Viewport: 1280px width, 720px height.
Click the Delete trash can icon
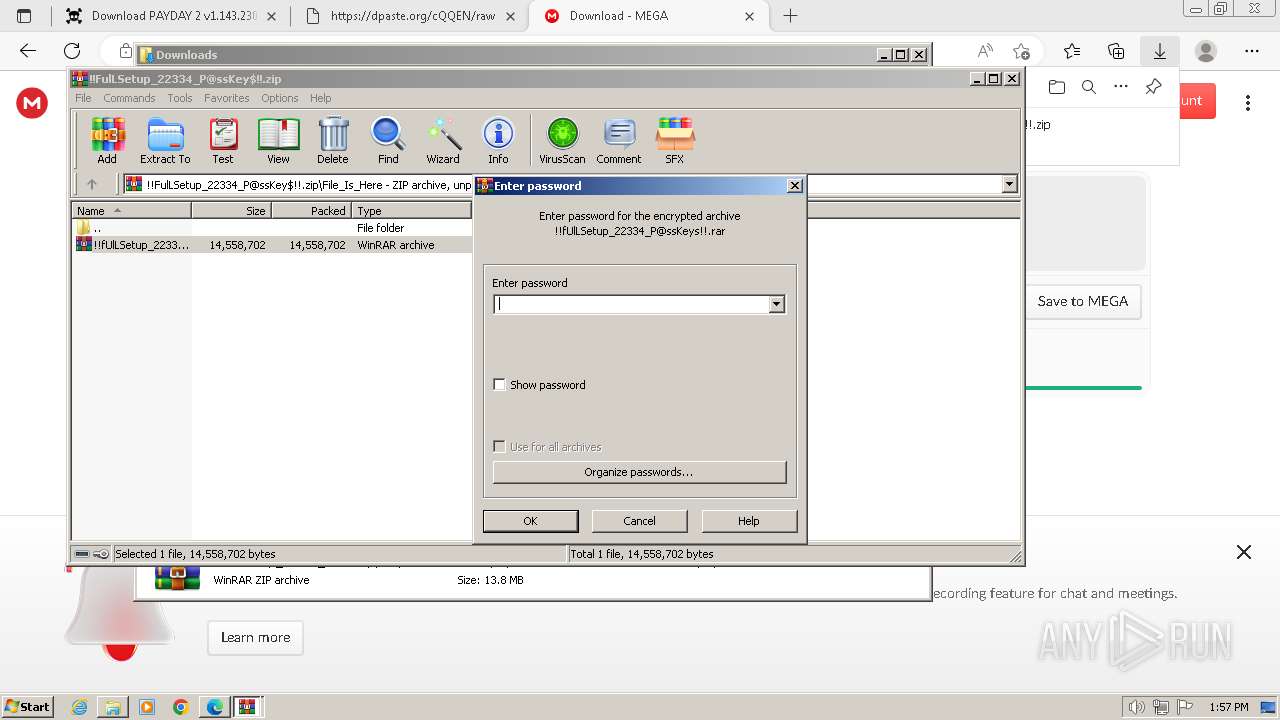(333, 140)
